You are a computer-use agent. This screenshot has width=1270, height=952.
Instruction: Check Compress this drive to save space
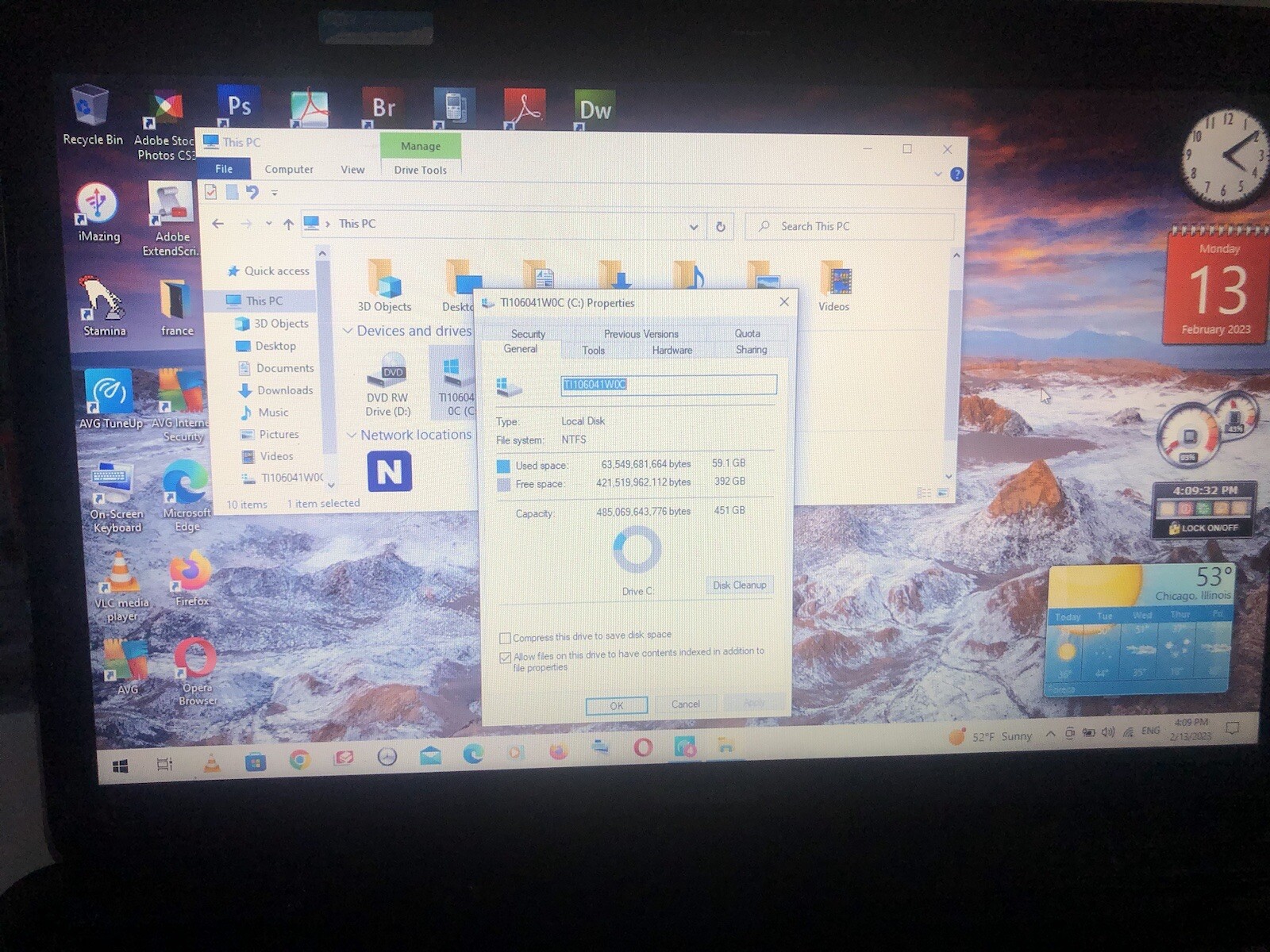[505, 638]
